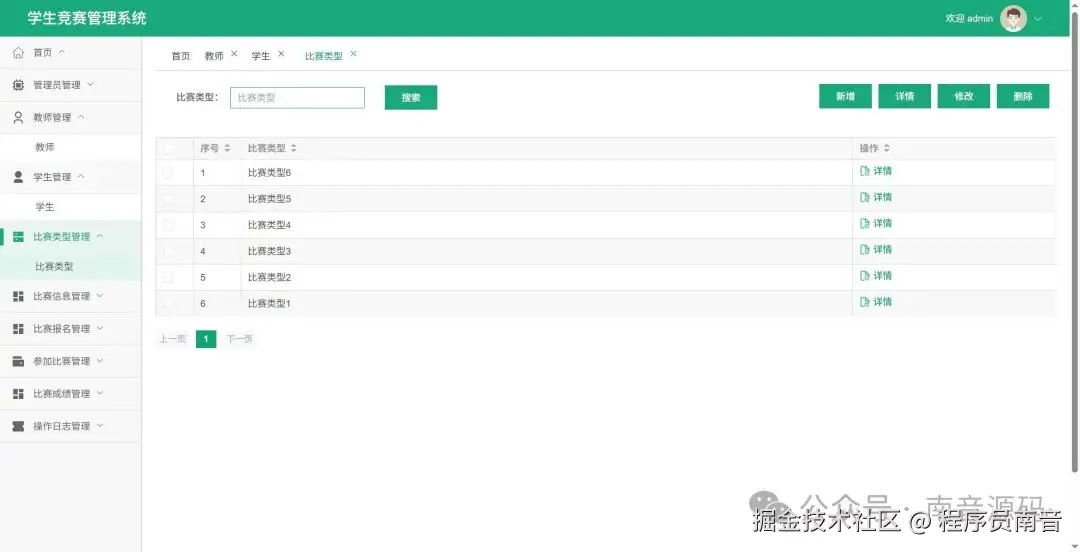Select the 比赛类型 tab
This screenshot has height=552, width=1080.
324,56
